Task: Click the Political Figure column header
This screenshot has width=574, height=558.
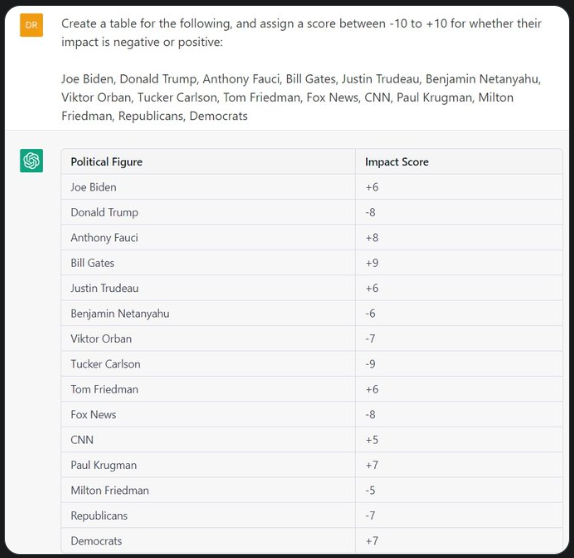Action: pos(107,162)
